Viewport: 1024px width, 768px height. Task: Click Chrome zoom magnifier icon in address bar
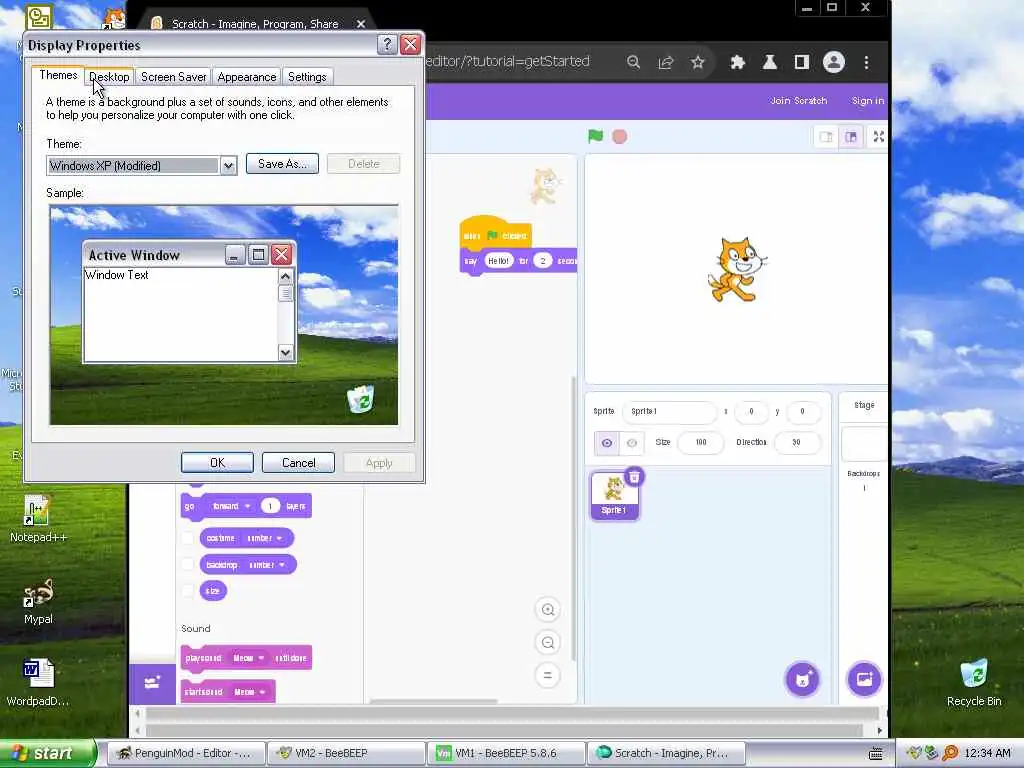click(x=633, y=62)
